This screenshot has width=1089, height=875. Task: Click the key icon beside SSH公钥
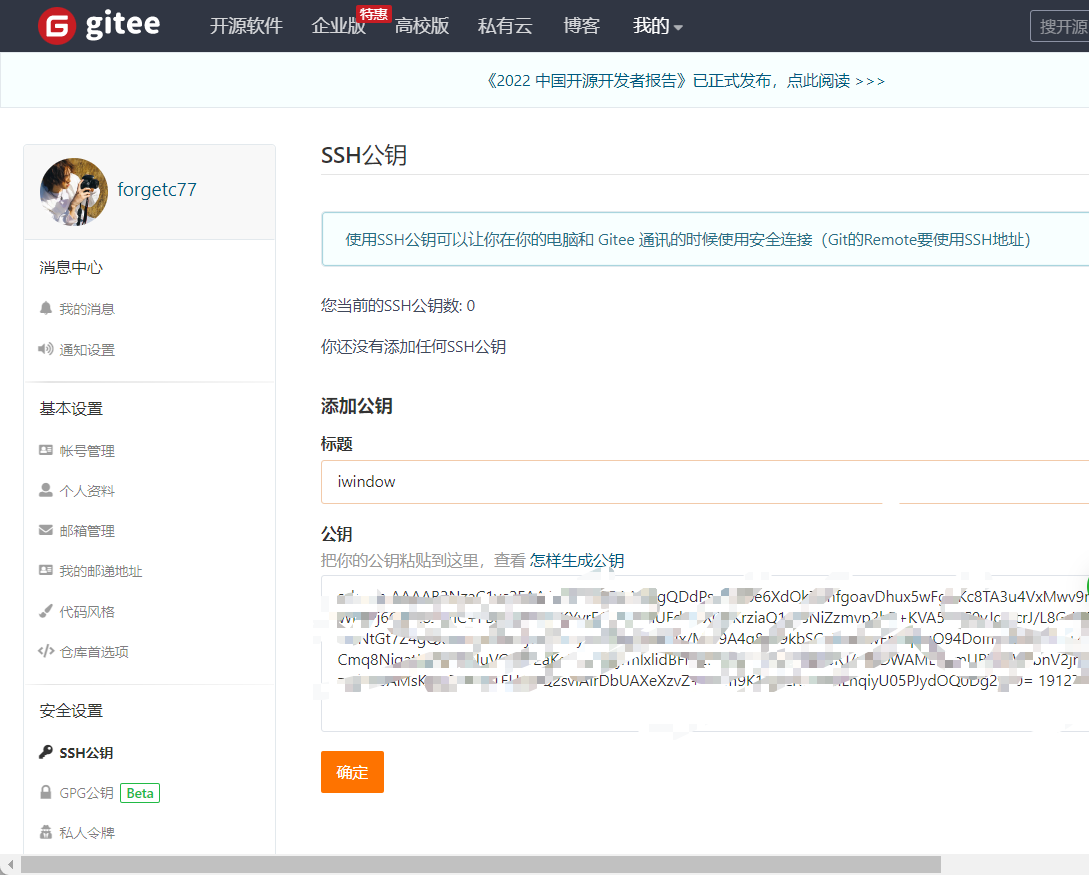coord(46,752)
